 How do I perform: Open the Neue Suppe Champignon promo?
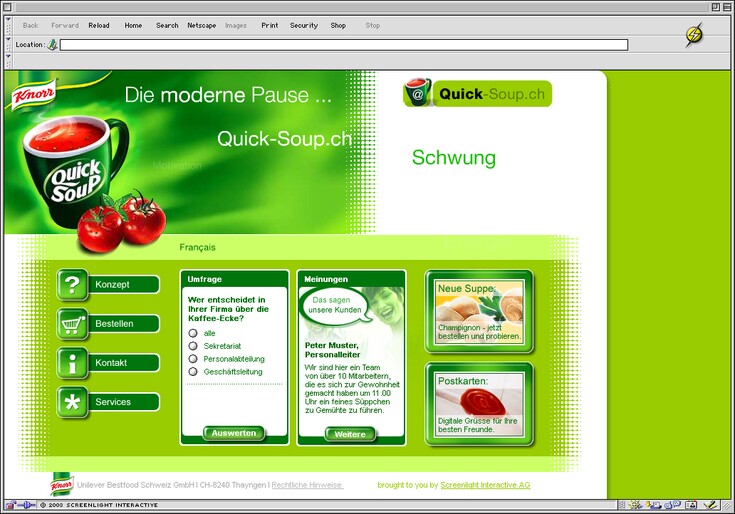coord(479,312)
